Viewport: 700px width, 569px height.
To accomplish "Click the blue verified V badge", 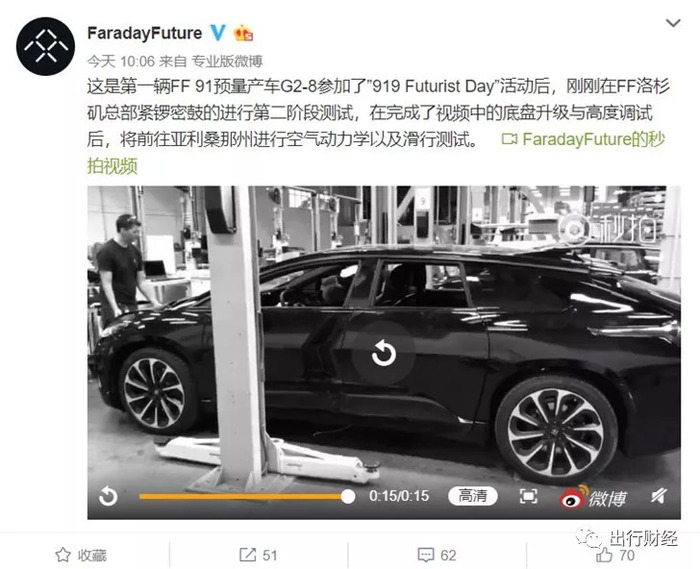I will 217,33.
